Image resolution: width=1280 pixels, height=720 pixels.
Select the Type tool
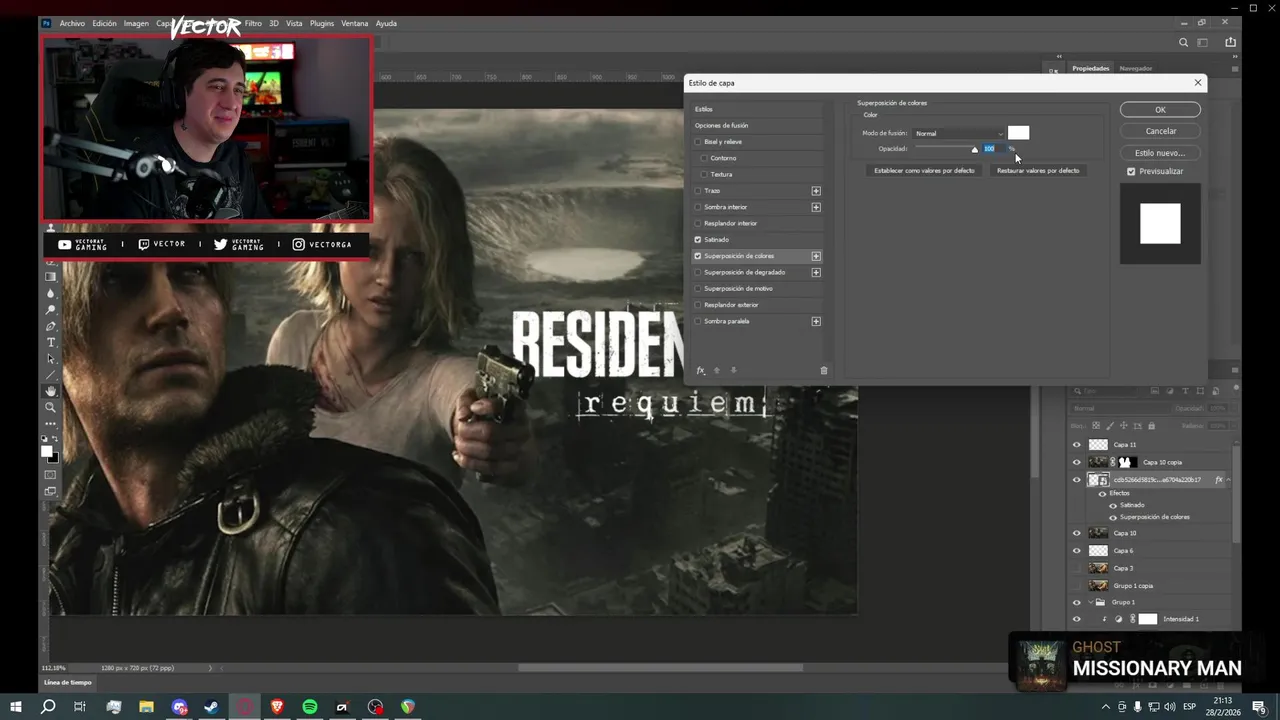51,342
